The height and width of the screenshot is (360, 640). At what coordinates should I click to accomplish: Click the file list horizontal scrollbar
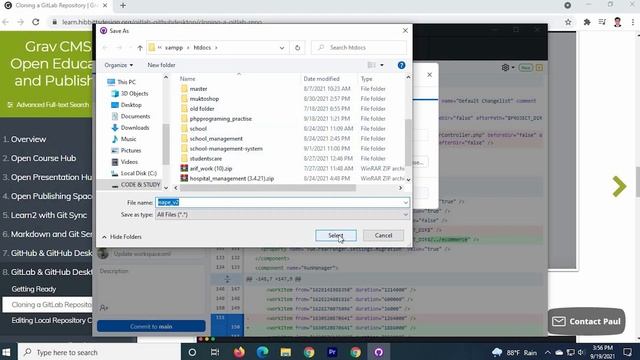pyautogui.click(x=268, y=188)
